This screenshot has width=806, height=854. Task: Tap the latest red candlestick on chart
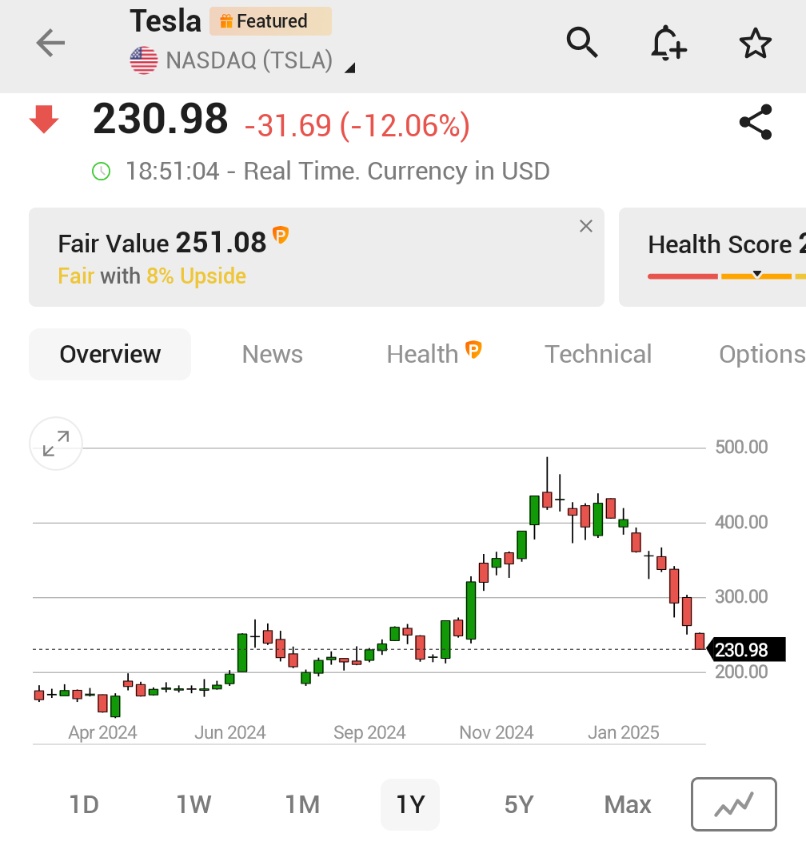coord(699,641)
